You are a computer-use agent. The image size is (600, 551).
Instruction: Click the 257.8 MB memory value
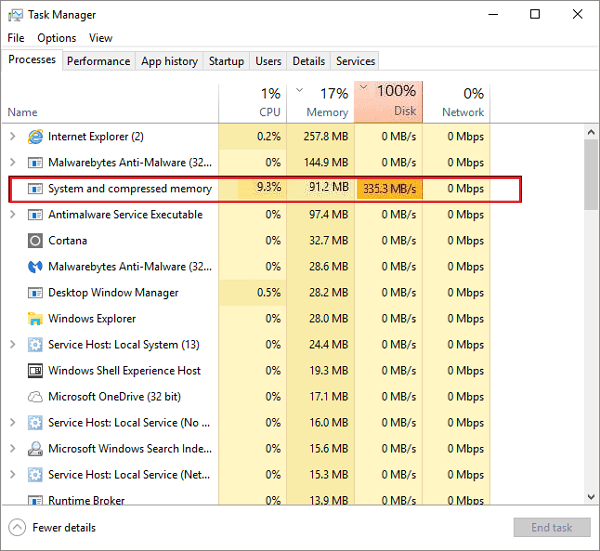pos(326,137)
